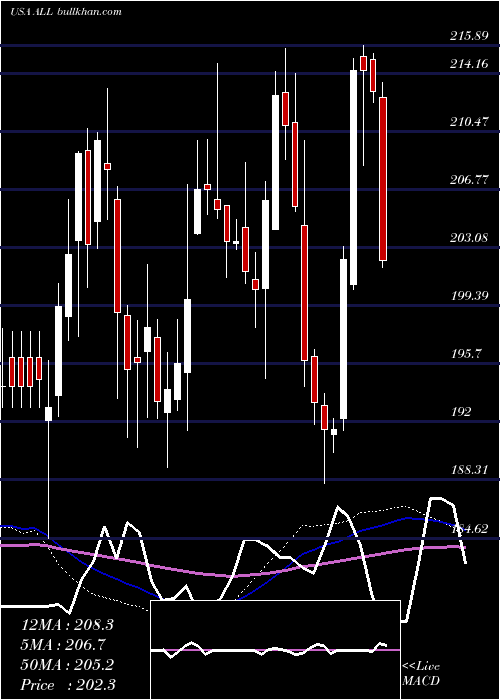Click the 203.08 price level label
This screenshot has width=500, height=700.
tap(469, 238)
